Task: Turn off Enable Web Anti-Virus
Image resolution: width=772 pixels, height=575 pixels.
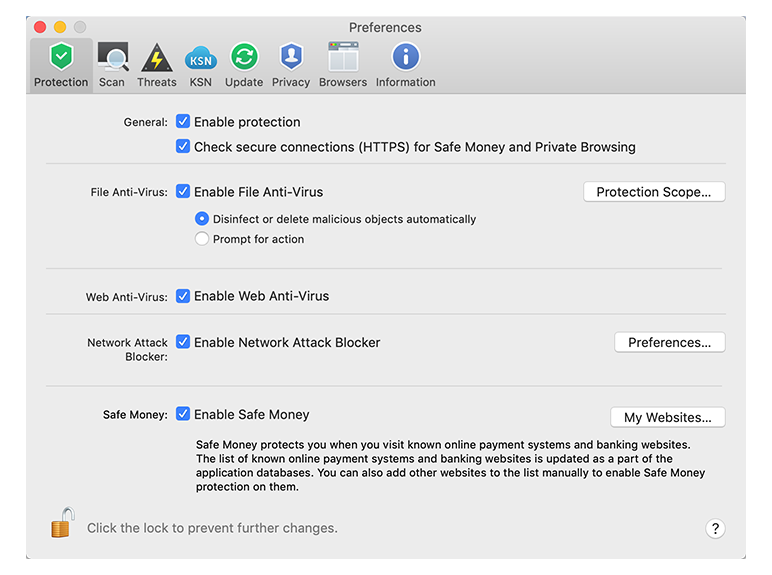Action: click(x=183, y=296)
